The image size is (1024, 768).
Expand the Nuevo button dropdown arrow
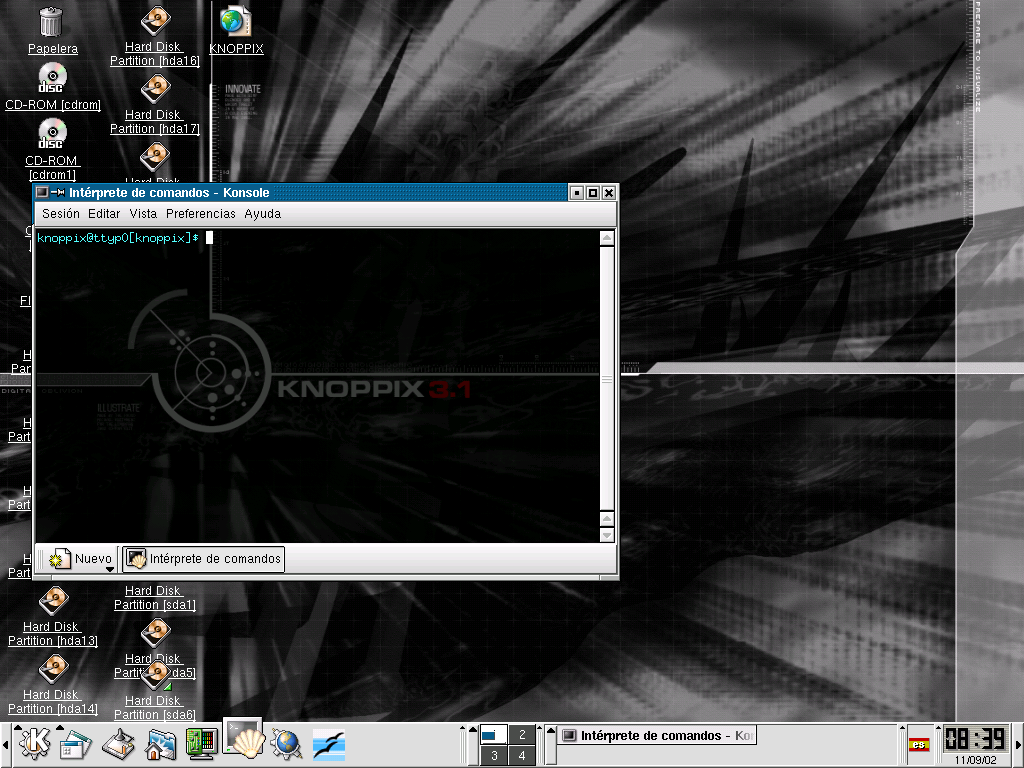[110, 569]
